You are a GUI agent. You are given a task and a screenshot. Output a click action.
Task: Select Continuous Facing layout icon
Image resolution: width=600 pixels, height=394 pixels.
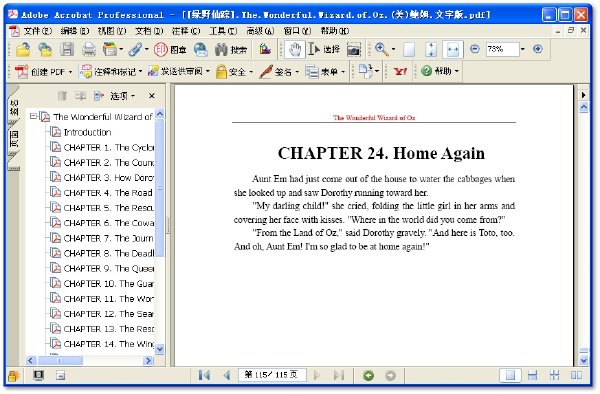(x=554, y=375)
